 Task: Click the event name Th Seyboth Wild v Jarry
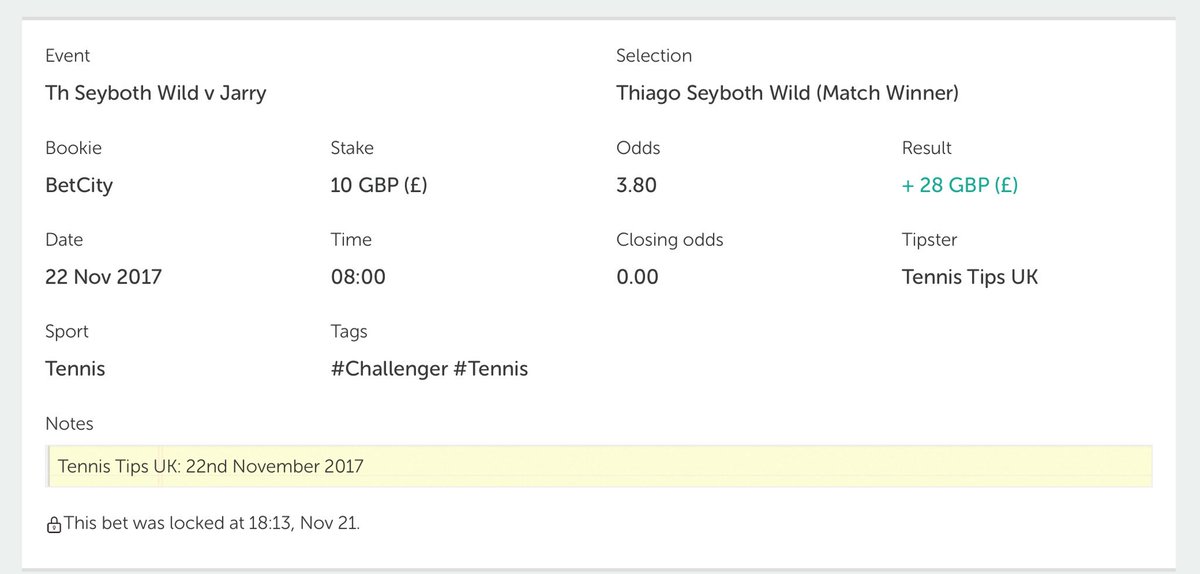pyautogui.click(x=156, y=94)
